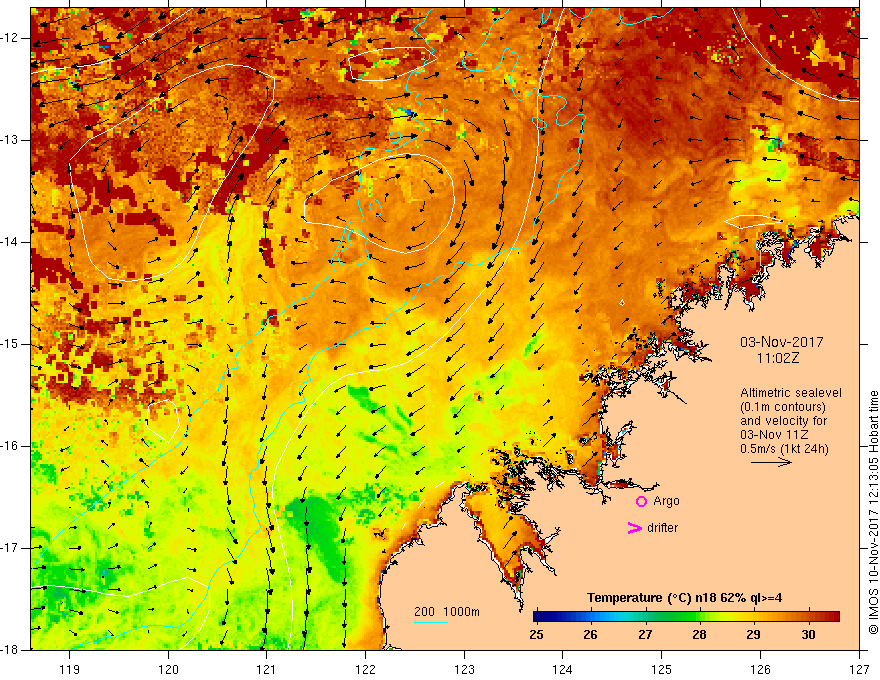The image size is (880, 680).
Task: Click the '0.5m/s (1kt 24h)' label
Action: pos(784,448)
